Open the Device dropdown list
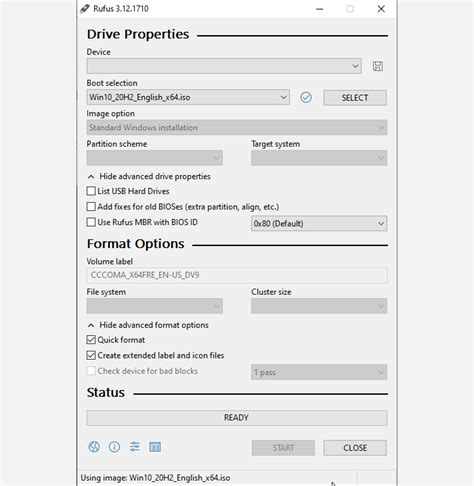 point(224,66)
